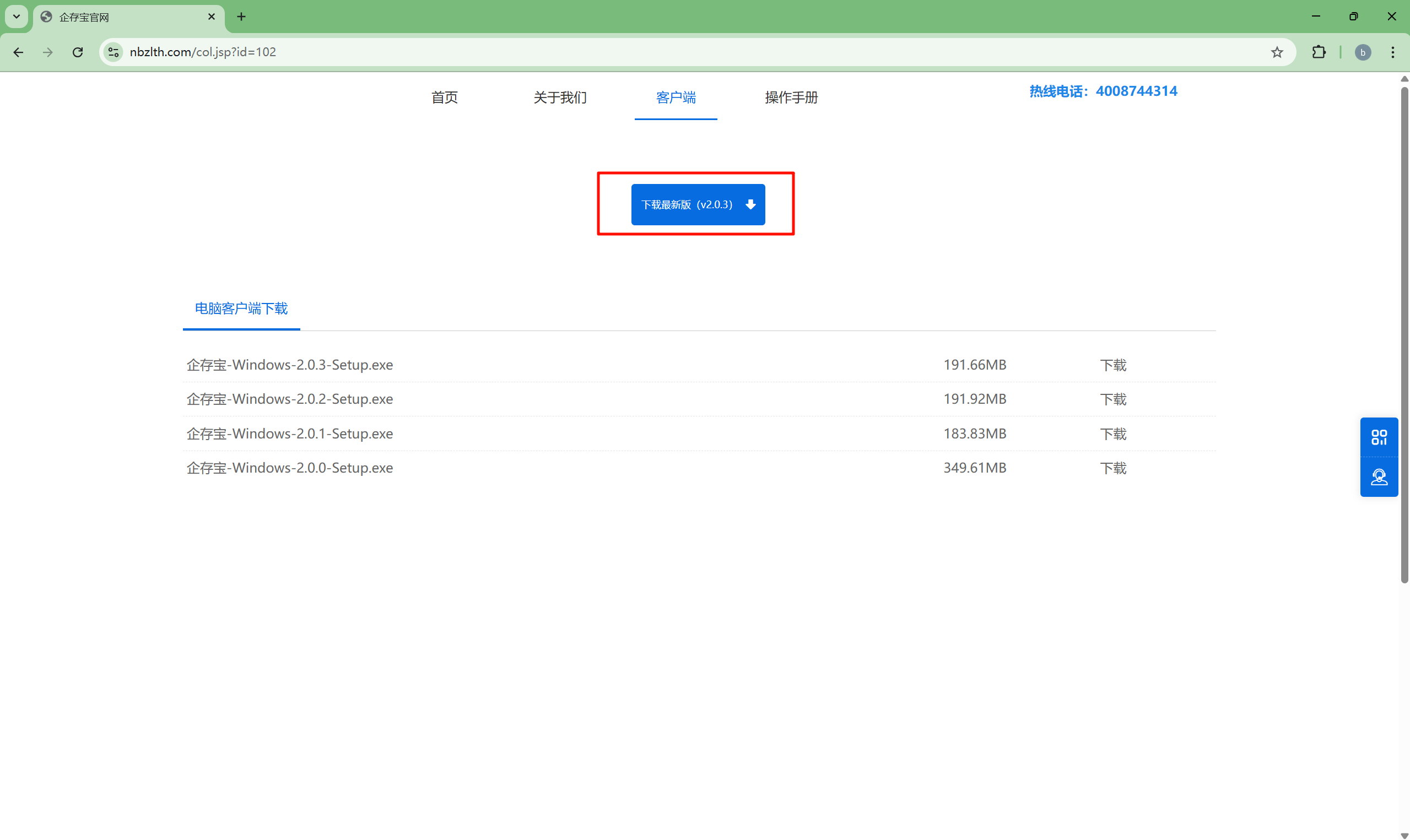1410x840 pixels.
Task: Click the page vertical scrollbar thumb
Action: [1404, 334]
